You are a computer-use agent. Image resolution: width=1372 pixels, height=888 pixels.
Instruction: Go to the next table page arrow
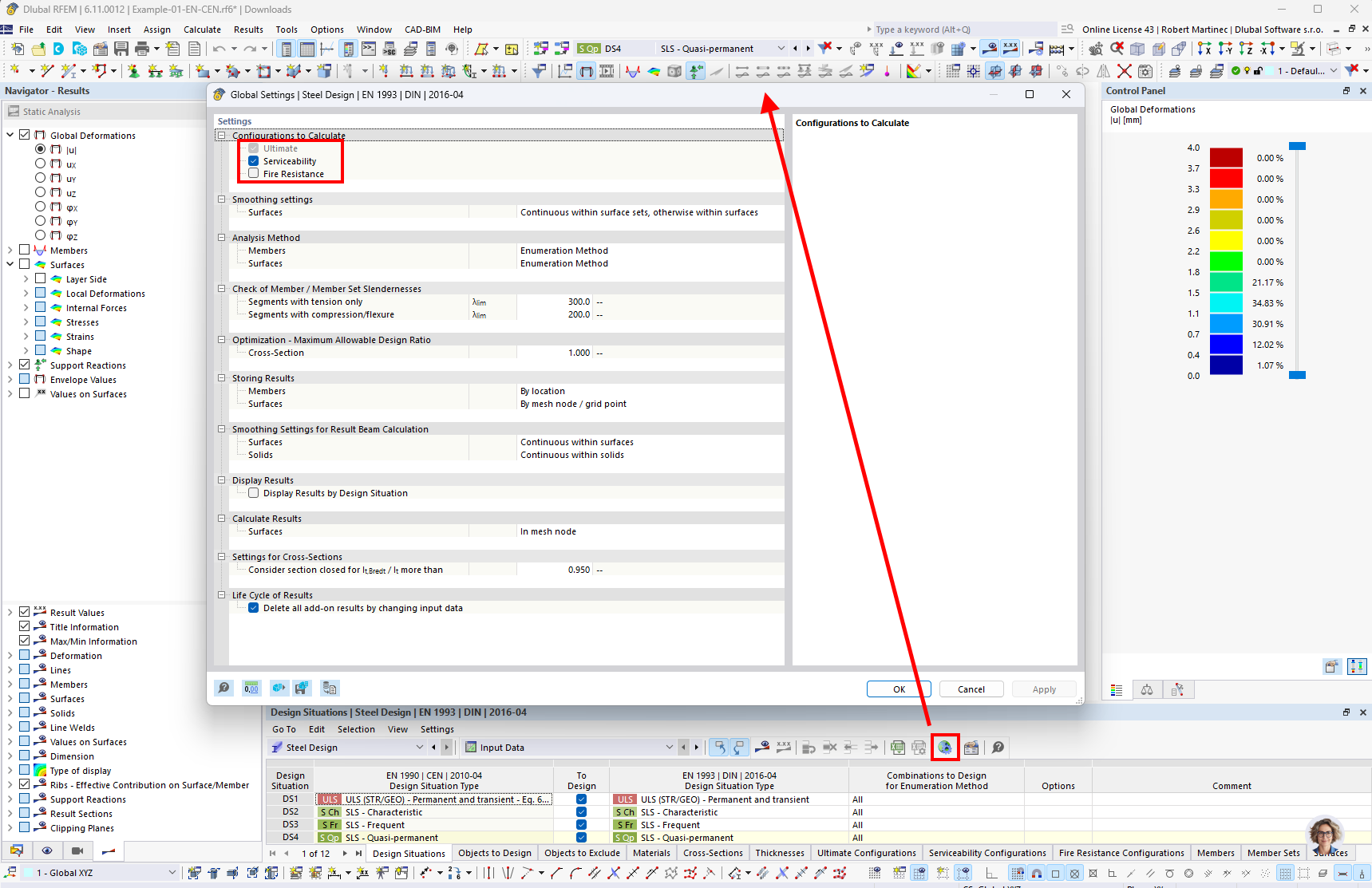pyautogui.click(x=345, y=853)
